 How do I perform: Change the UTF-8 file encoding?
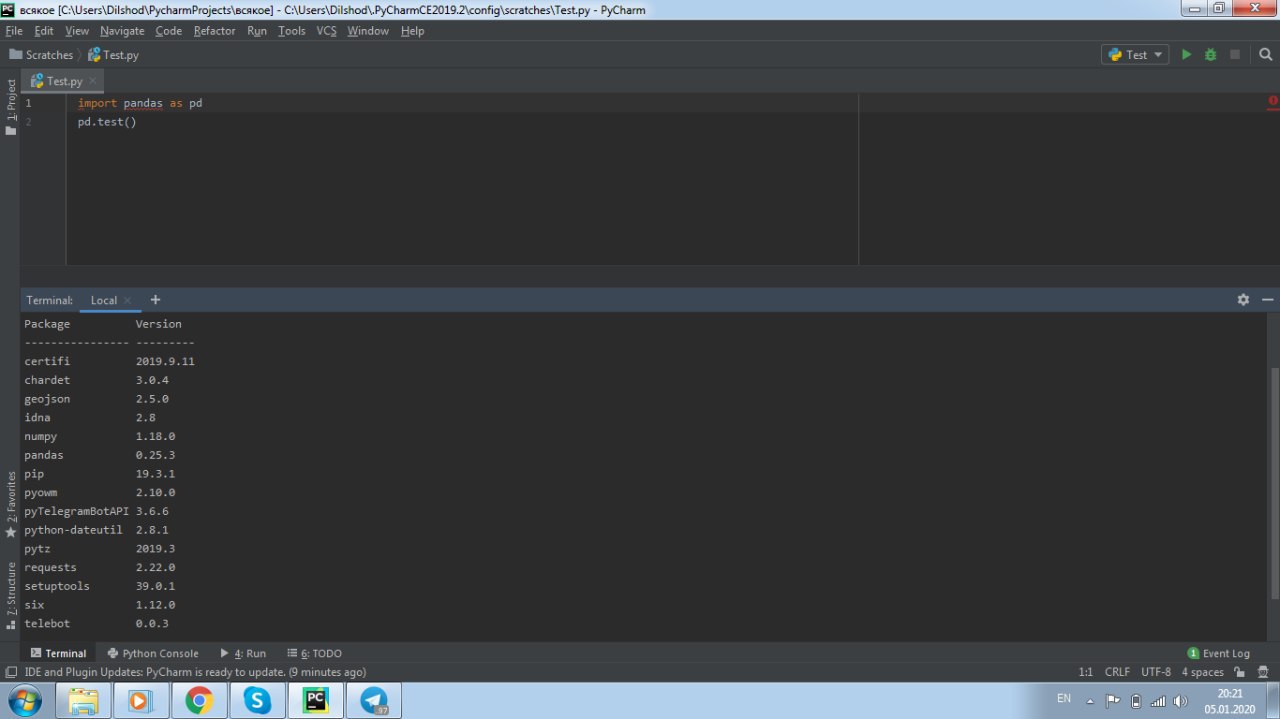[1155, 672]
